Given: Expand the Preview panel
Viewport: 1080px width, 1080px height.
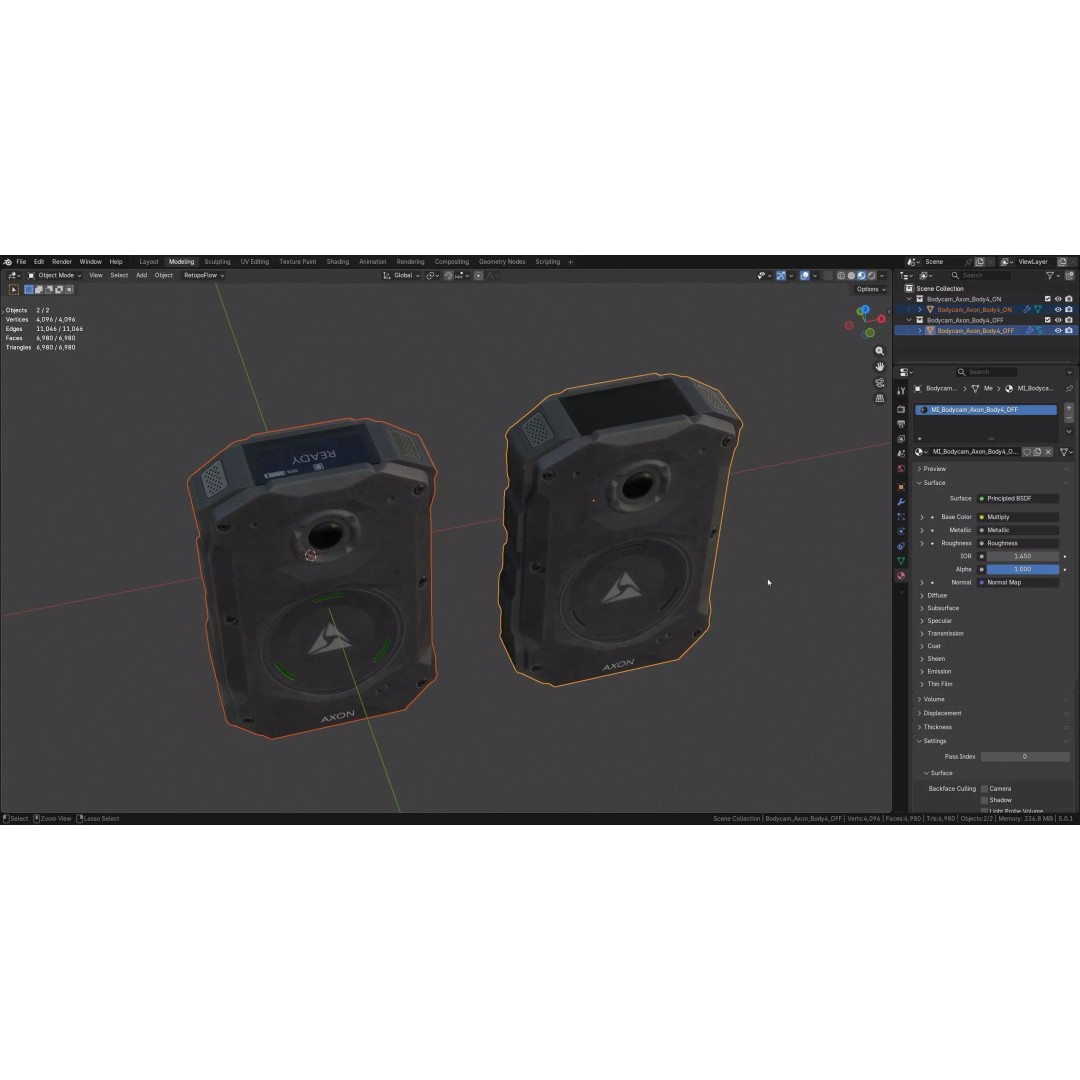Looking at the screenshot, I should coord(920,469).
